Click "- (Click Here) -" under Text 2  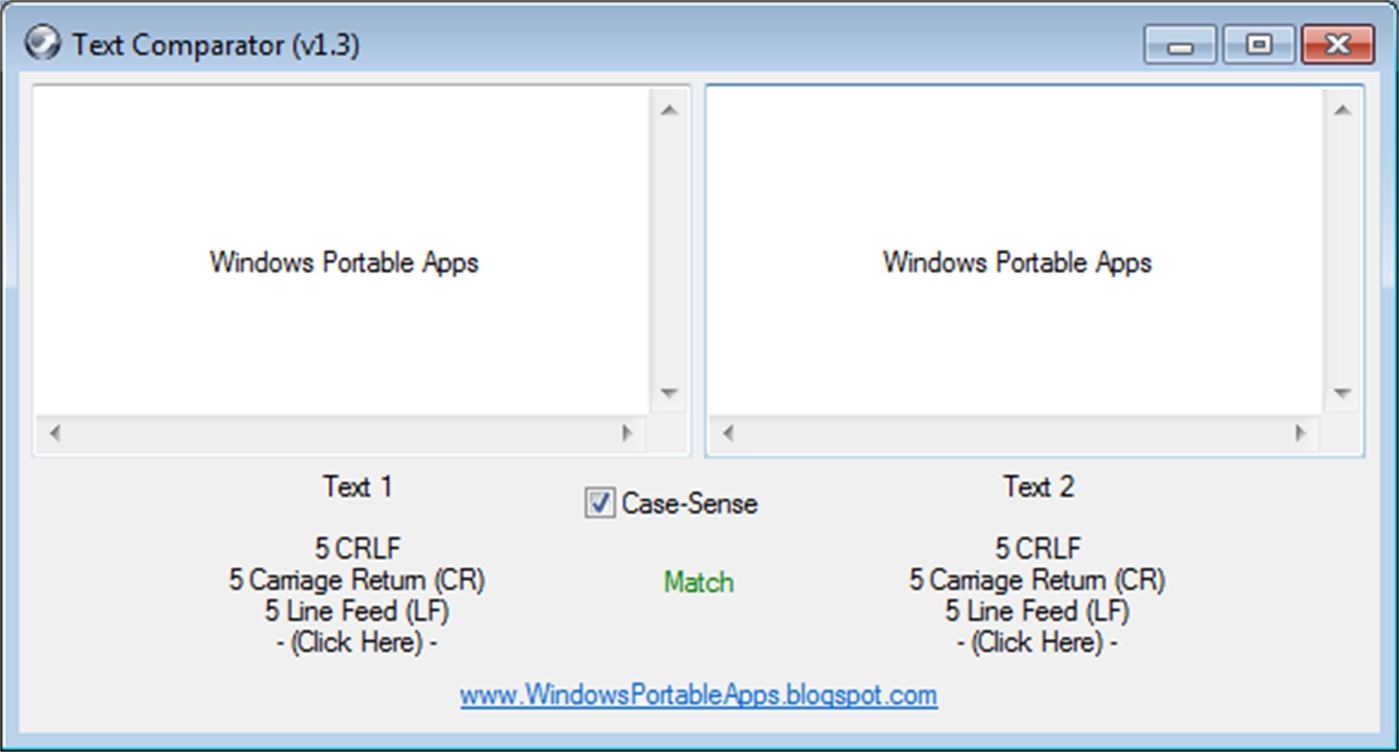pos(1037,642)
